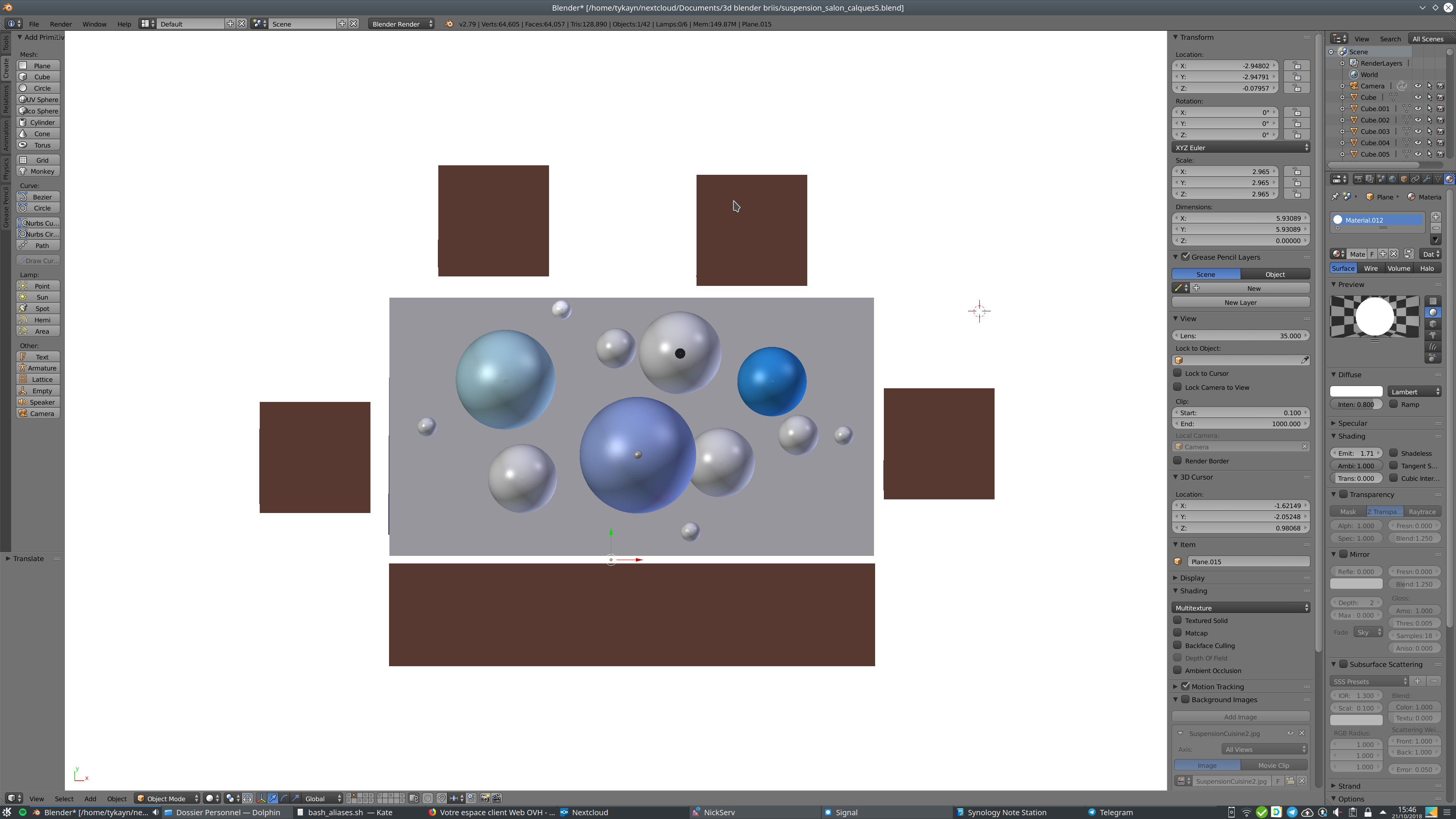Render OpenGL animation clapper icon
This screenshot has height=819, width=1456.
(x=497, y=798)
